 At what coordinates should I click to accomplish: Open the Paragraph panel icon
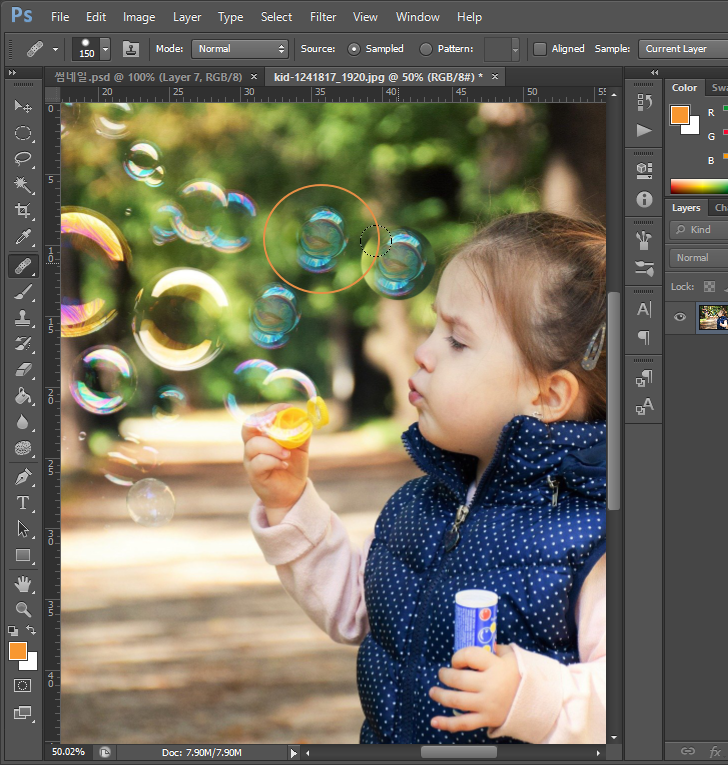tap(644, 337)
